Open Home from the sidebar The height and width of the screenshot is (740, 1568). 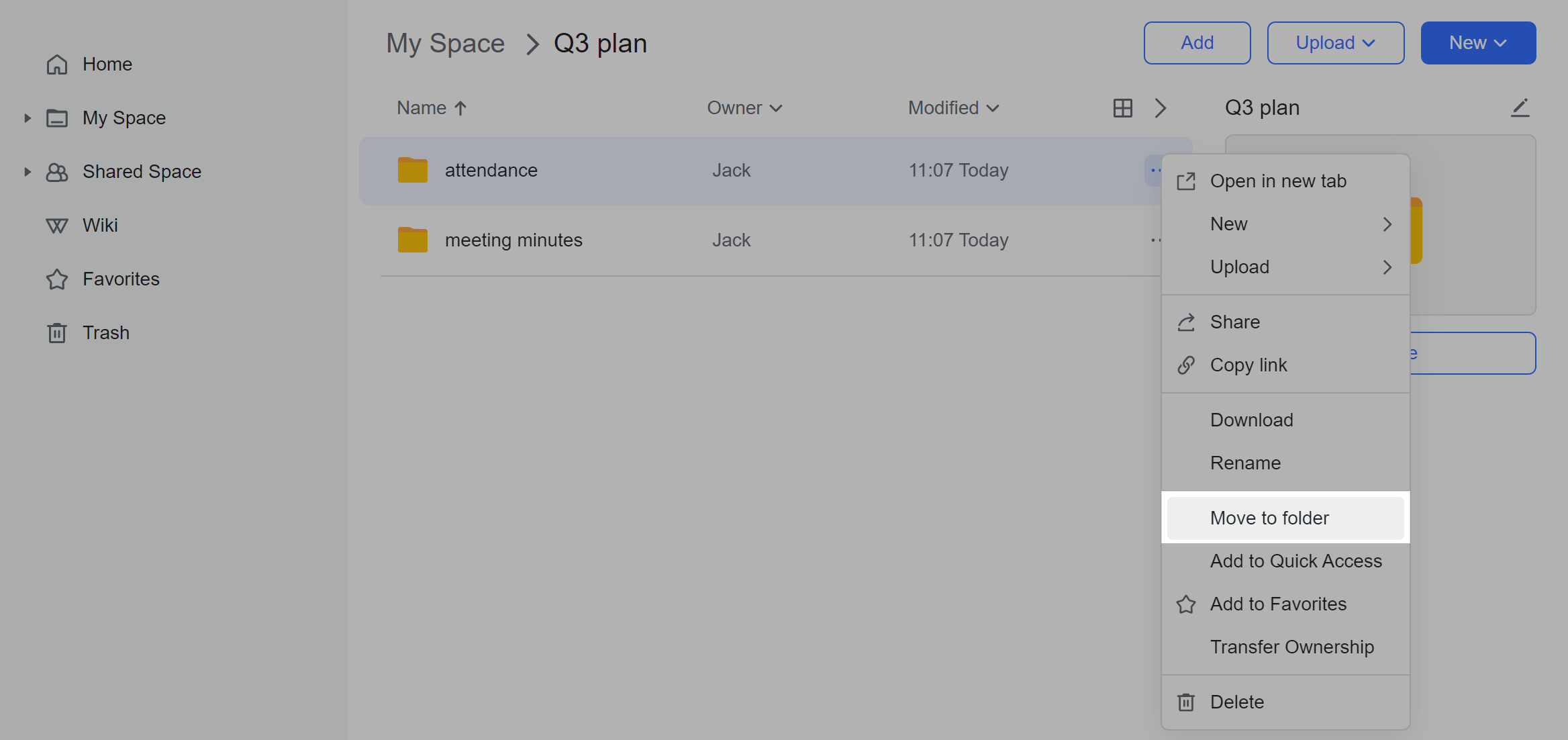(107, 64)
